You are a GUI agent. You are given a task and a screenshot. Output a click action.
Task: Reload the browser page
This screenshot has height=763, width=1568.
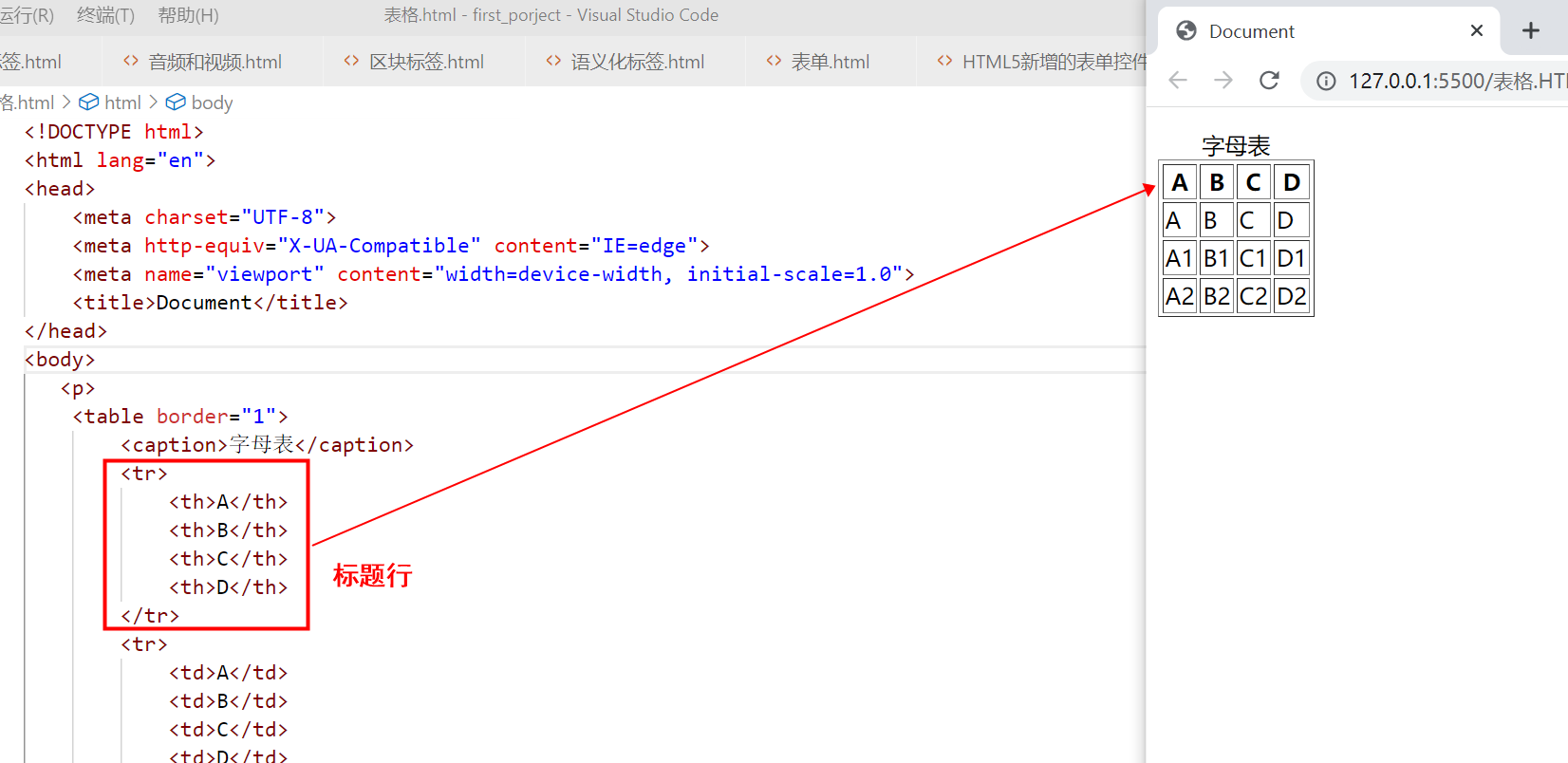(x=1269, y=81)
